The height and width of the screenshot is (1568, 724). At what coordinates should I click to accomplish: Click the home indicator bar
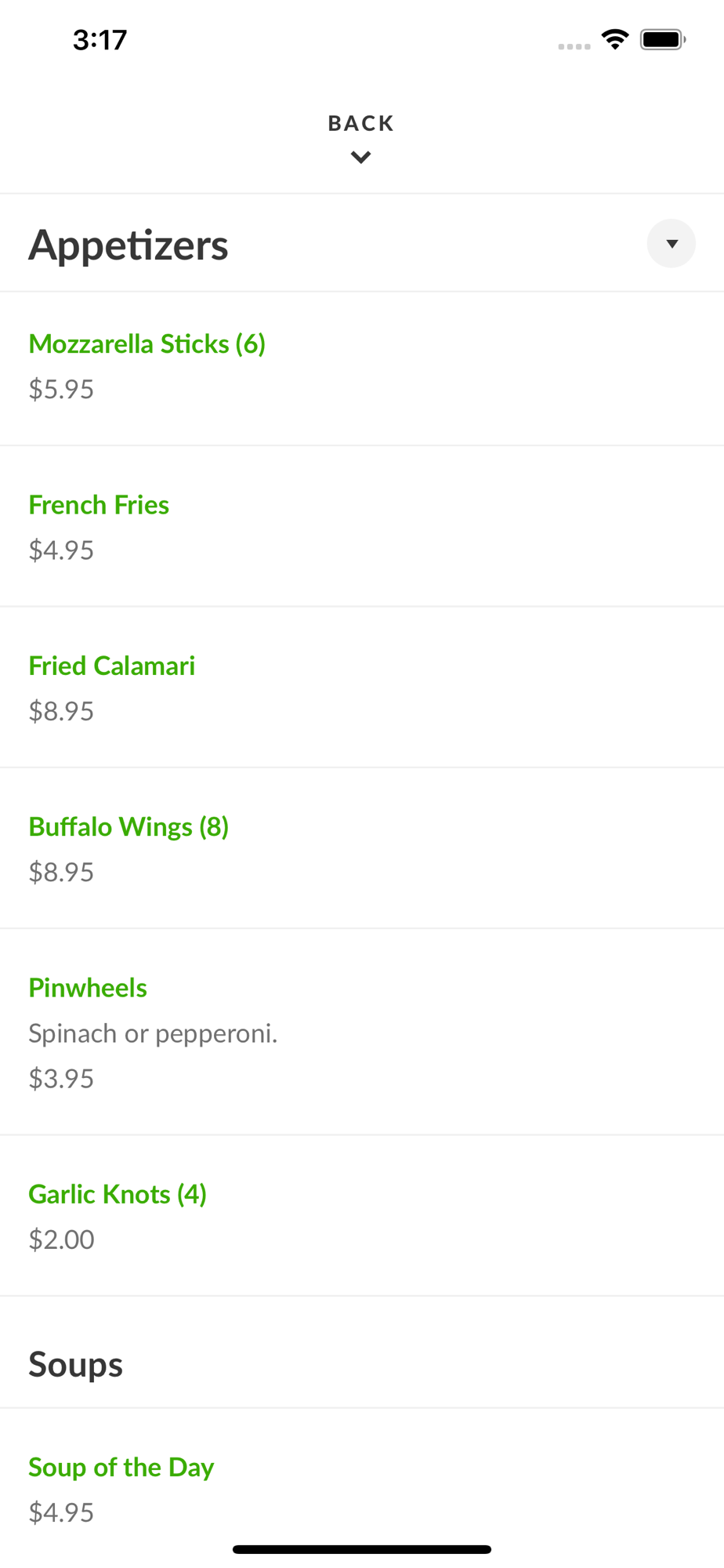[x=362, y=1549]
